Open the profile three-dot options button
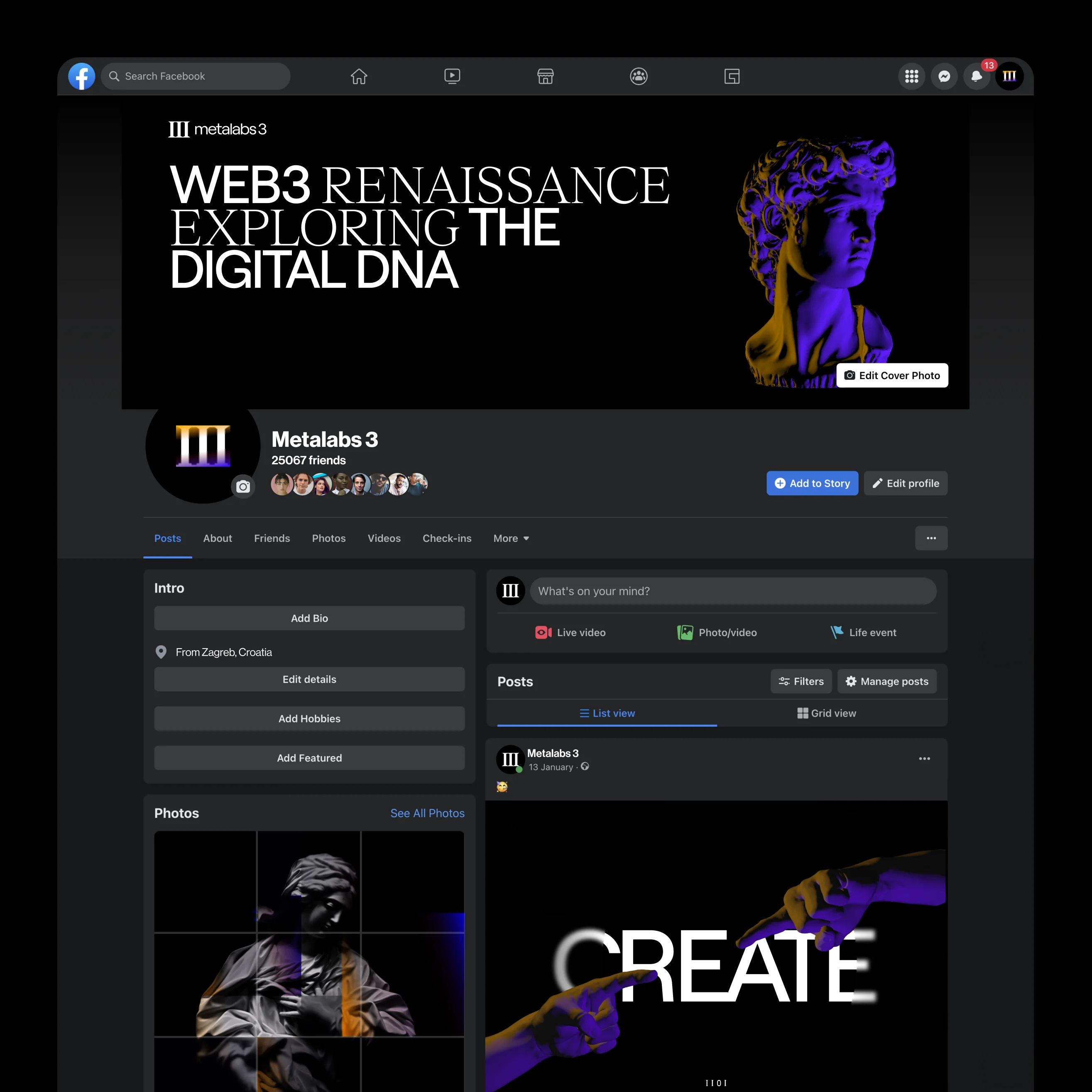This screenshot has height=1092, width=1092. 931,538
